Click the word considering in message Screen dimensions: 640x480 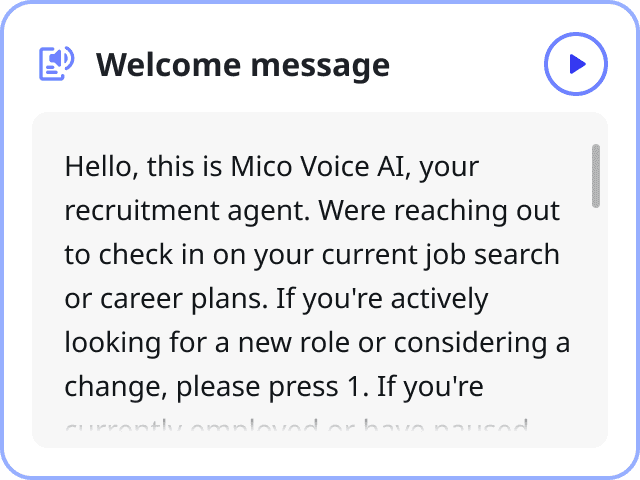pos(470,343)
